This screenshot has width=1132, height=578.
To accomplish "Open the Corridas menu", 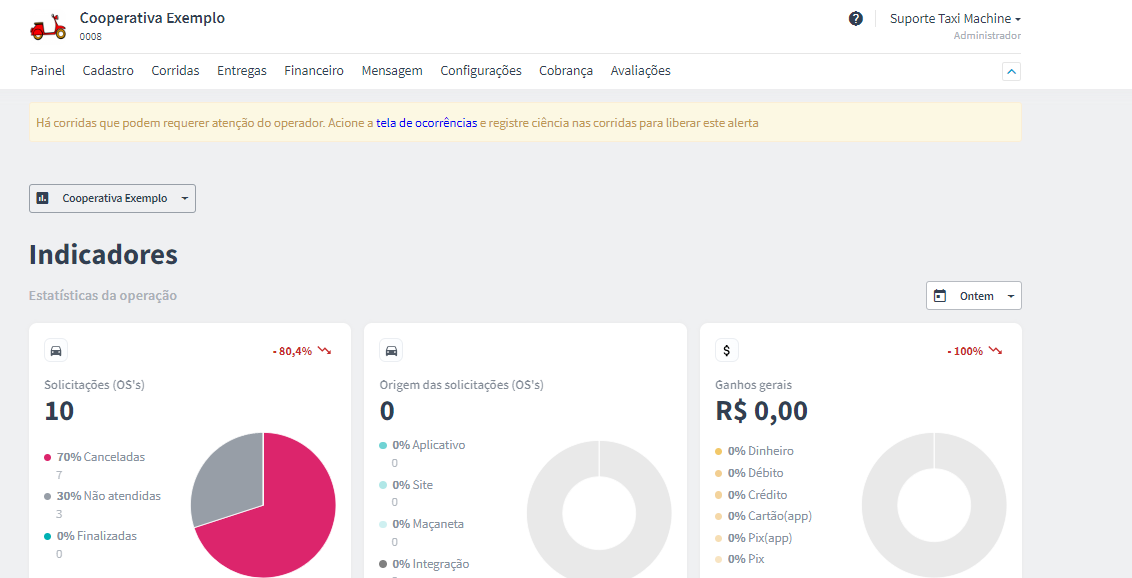I will click(x=175, y=71).
